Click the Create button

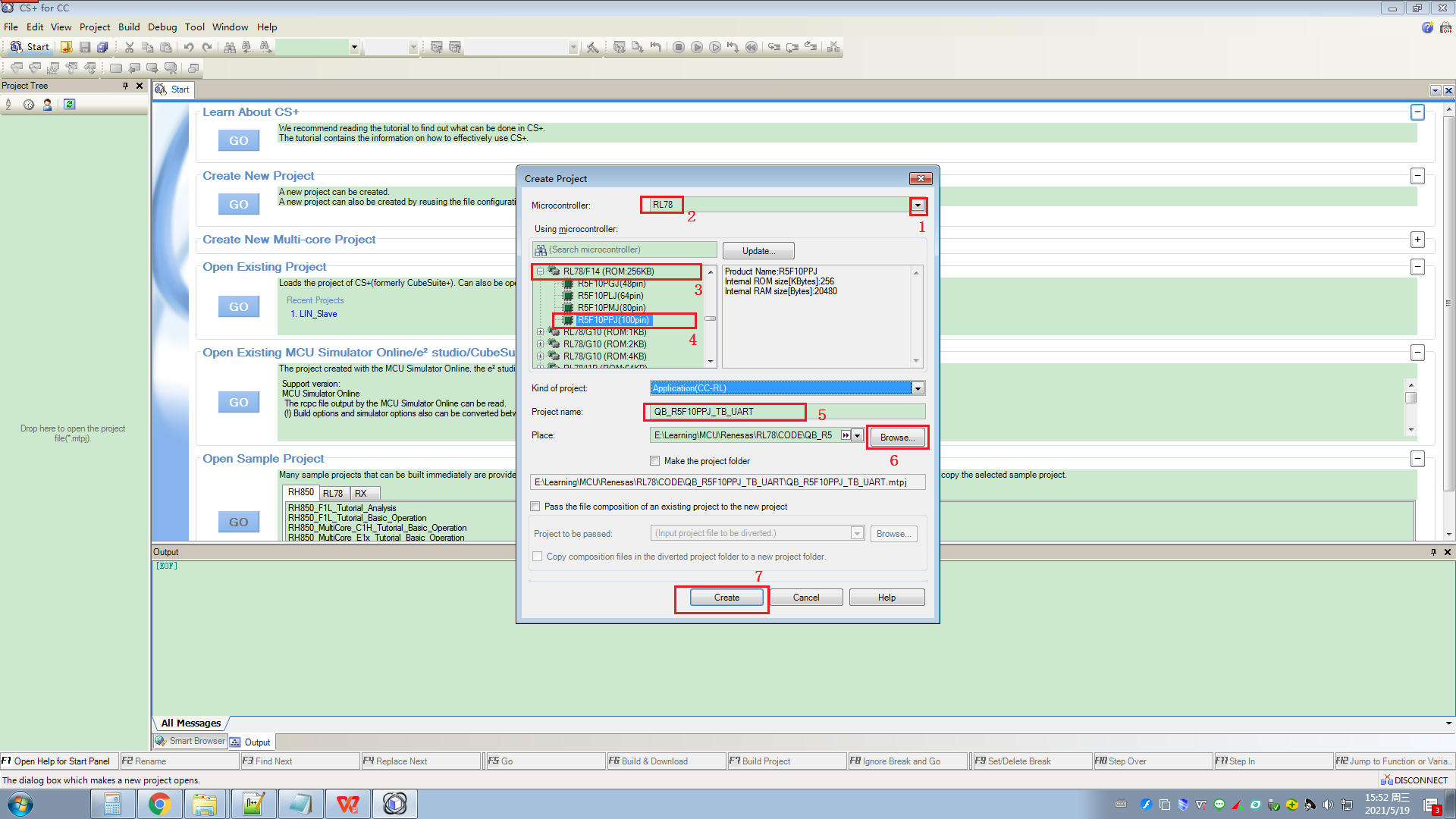point(726,598)
